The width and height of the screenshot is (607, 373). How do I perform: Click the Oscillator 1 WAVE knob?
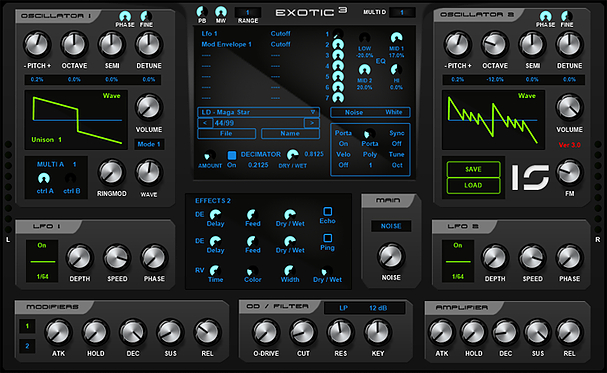[149, 173]
